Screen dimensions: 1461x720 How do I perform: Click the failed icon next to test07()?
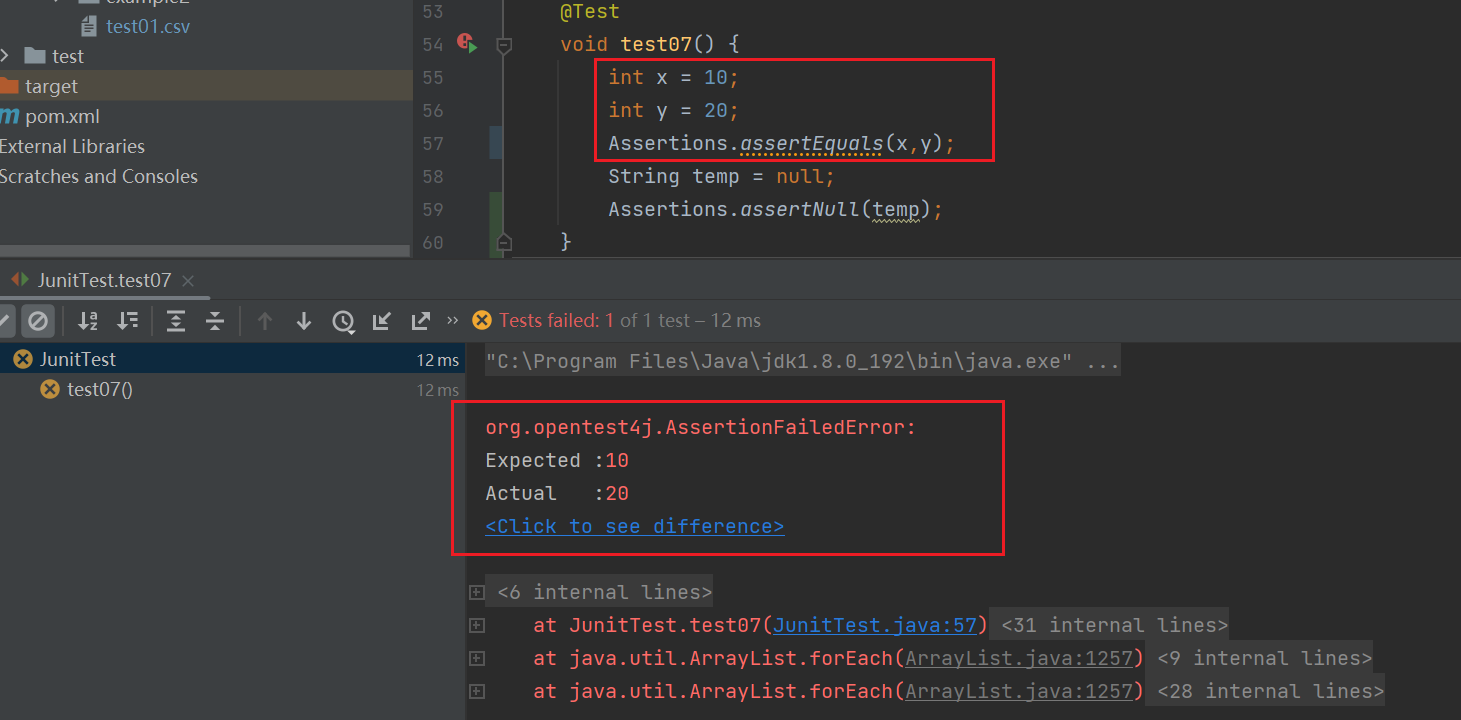click(x=49, y=389)
